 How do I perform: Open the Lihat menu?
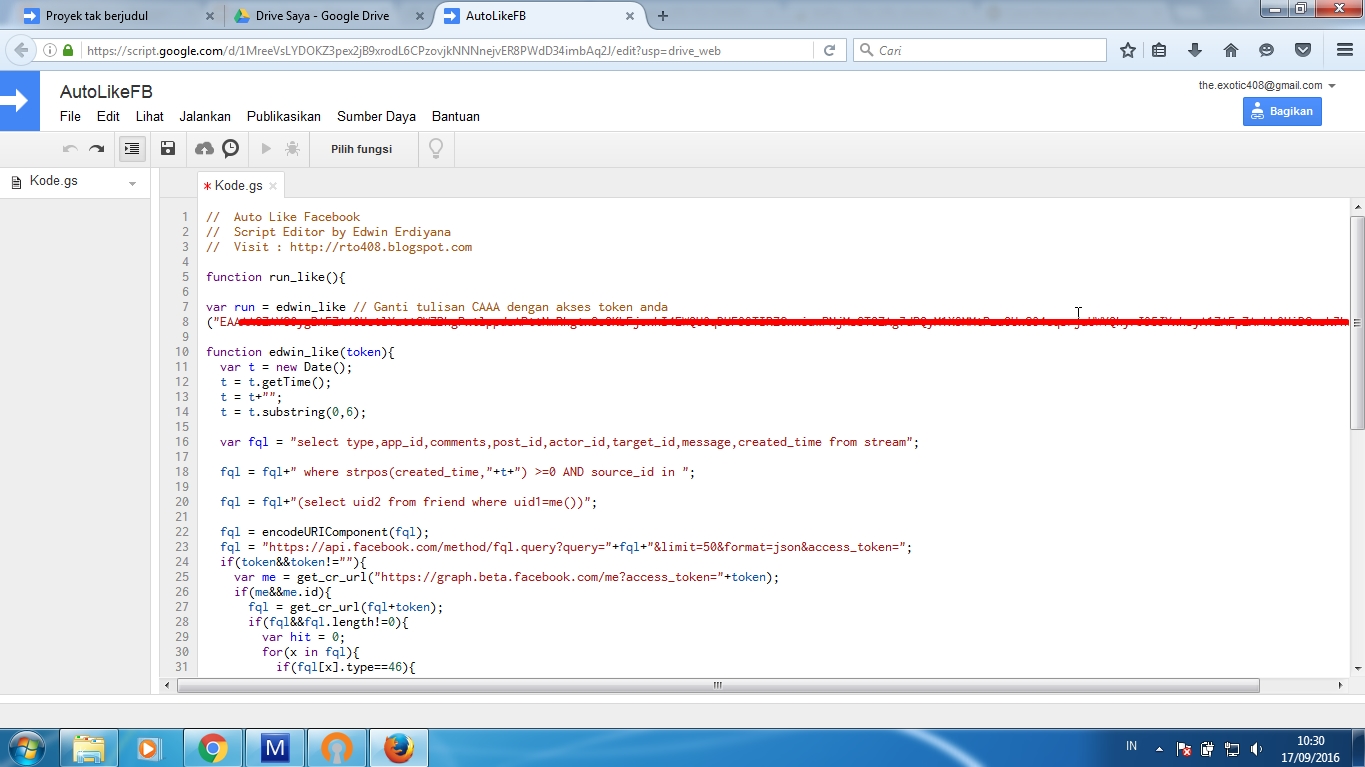[150, 116]
